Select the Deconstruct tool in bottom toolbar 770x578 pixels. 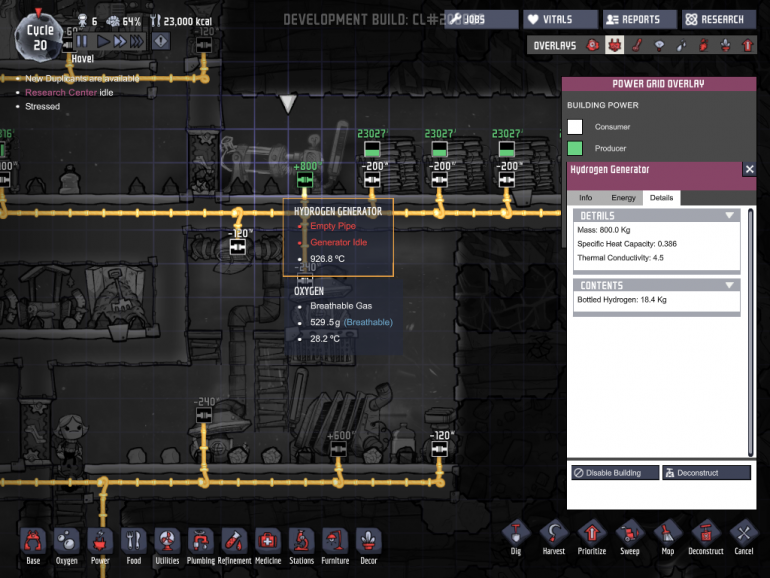click(x=706, y=537)
